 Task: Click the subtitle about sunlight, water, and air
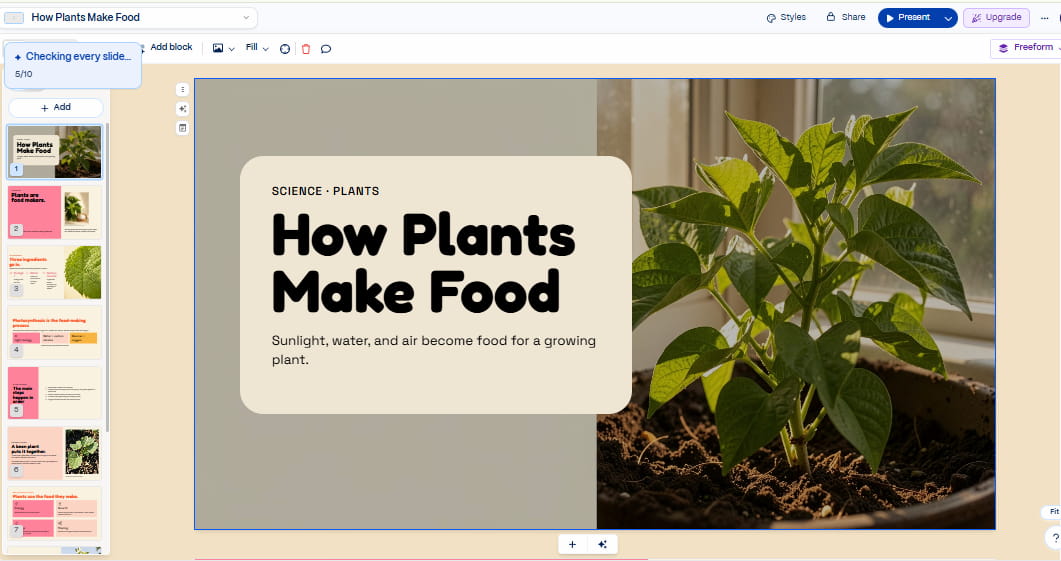(x=434, y=350)
